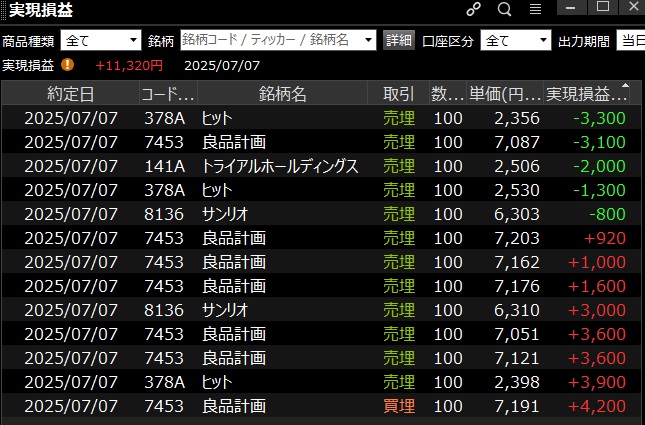
Task: Click the price 7,191 cell
Action: click(517, 406)
